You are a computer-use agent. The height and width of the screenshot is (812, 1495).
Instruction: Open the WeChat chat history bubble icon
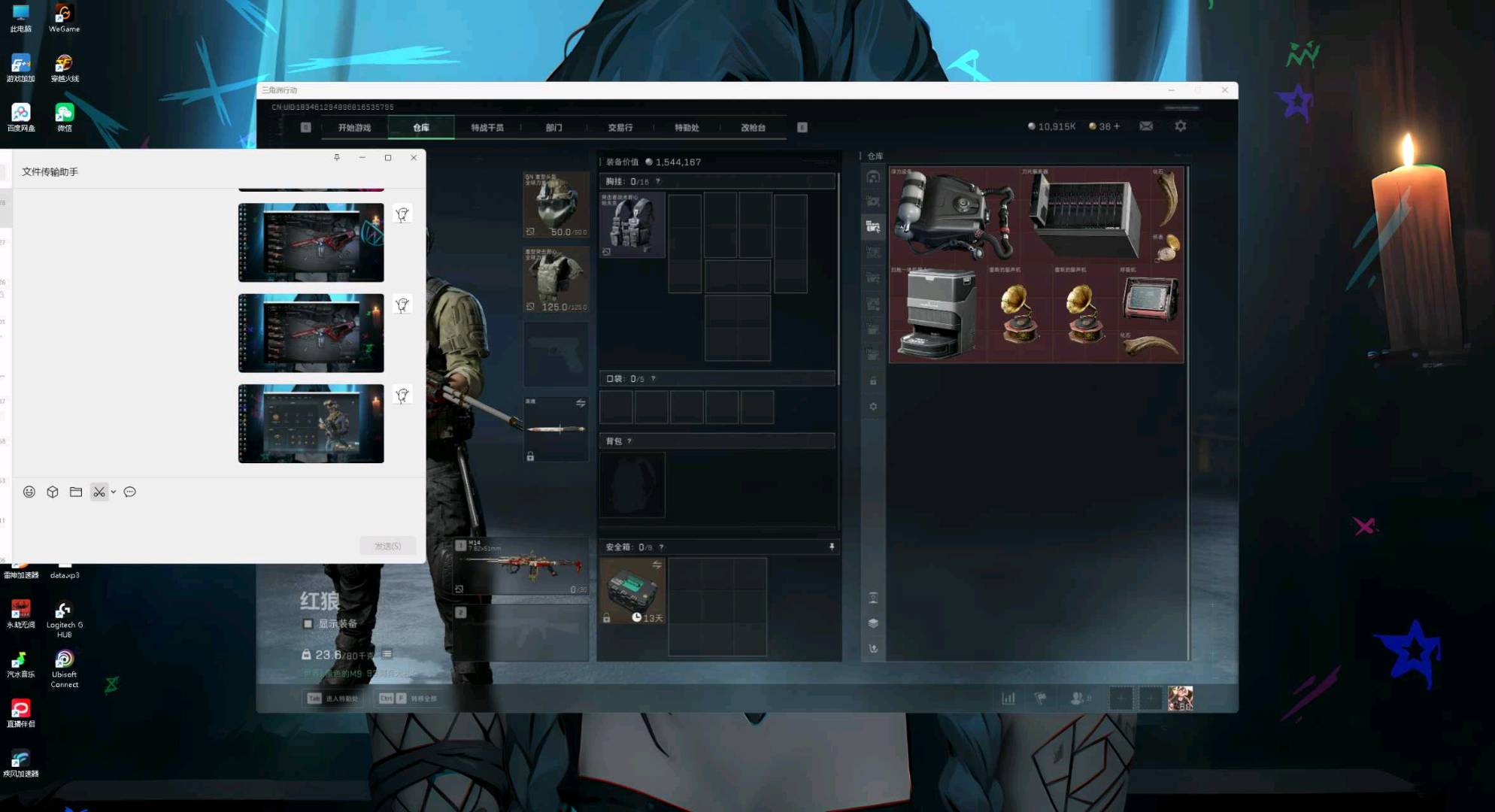130,492
